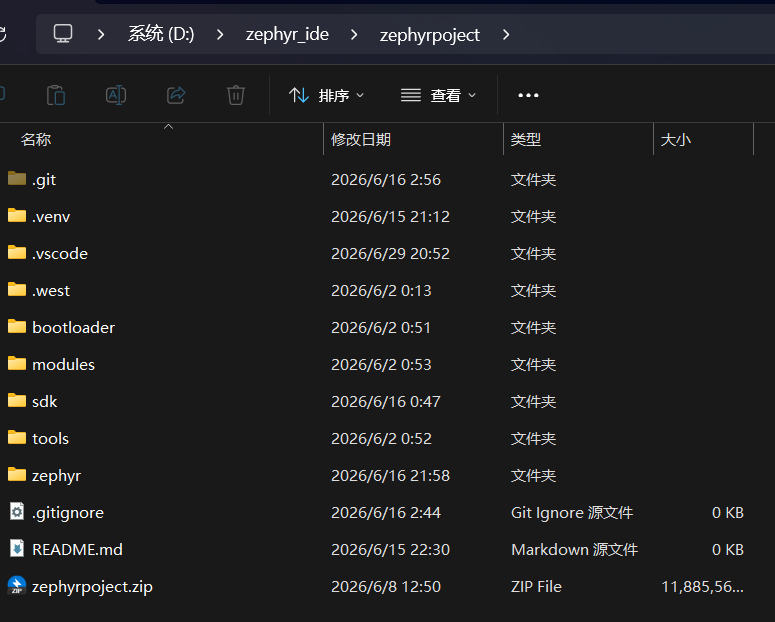The height and width of the screenshot is (622, 775).
Task: Expand chevron after zephyrpoject breadcrumb
Action: point(506,35)
